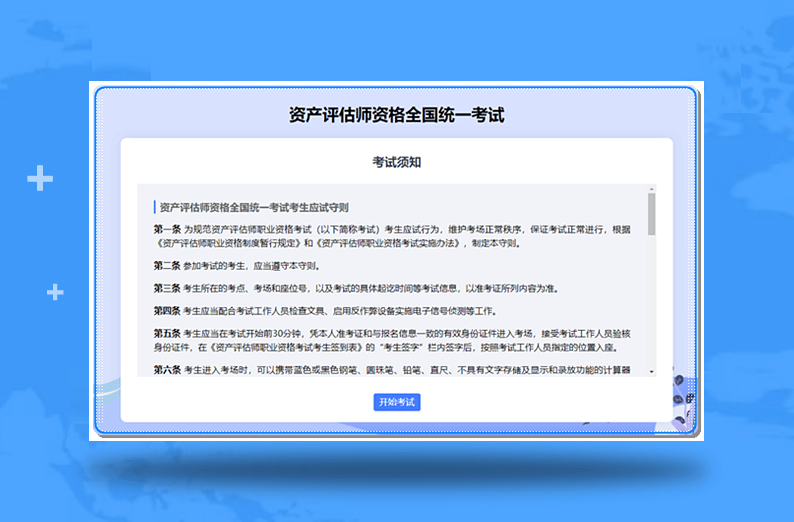Click the 第六条 paragraph label
The image size is (794, 522).
[167, 370]
